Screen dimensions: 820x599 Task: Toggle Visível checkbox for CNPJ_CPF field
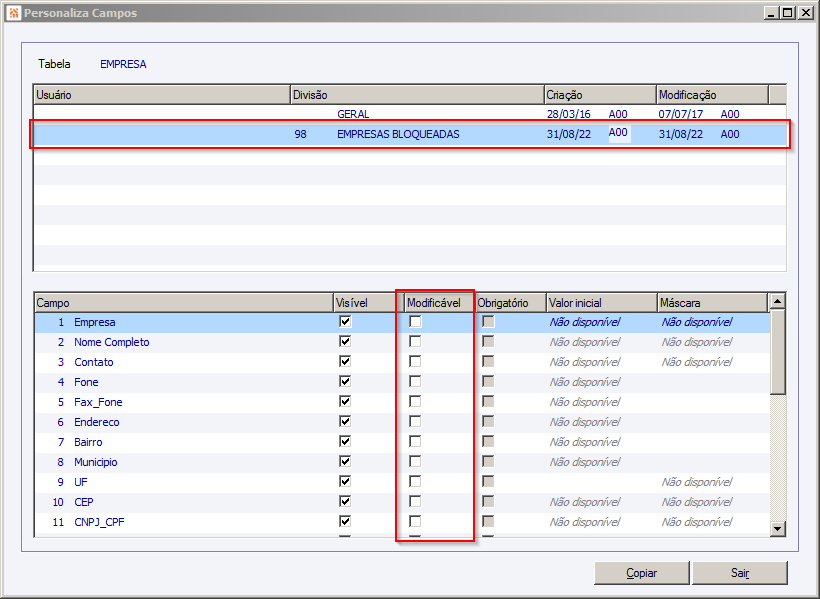point(345,521)
